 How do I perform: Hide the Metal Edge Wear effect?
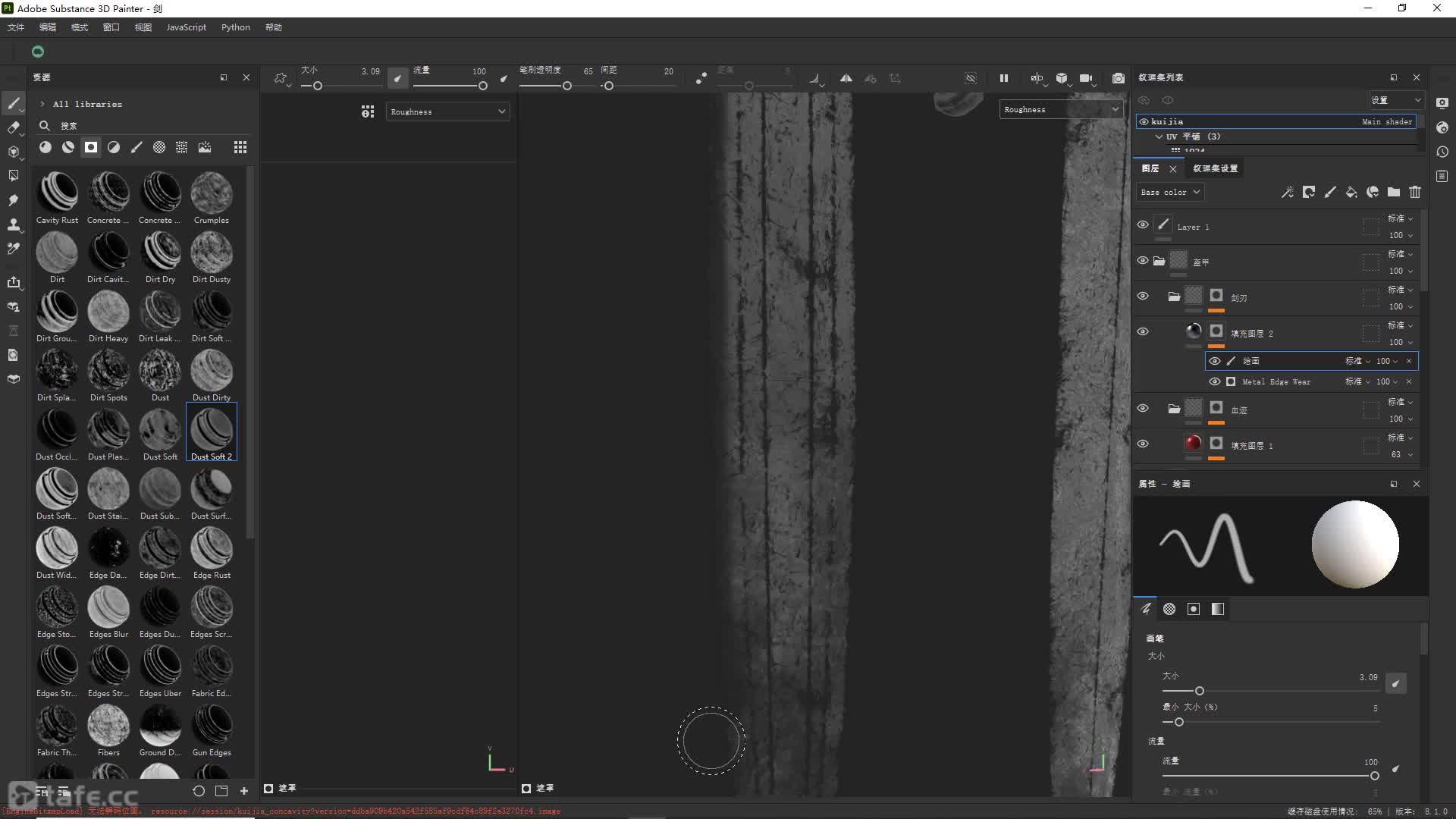1215,381
